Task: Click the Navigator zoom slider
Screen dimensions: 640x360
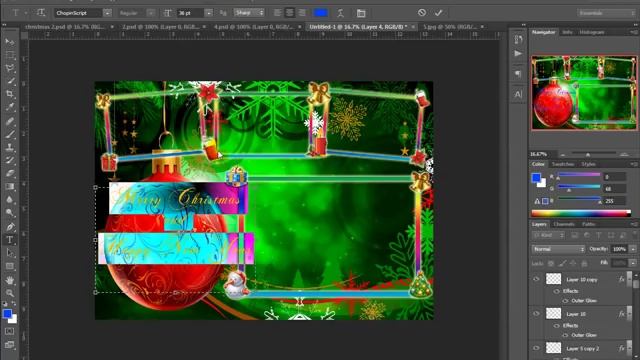Action: click(x=588, y=154)
